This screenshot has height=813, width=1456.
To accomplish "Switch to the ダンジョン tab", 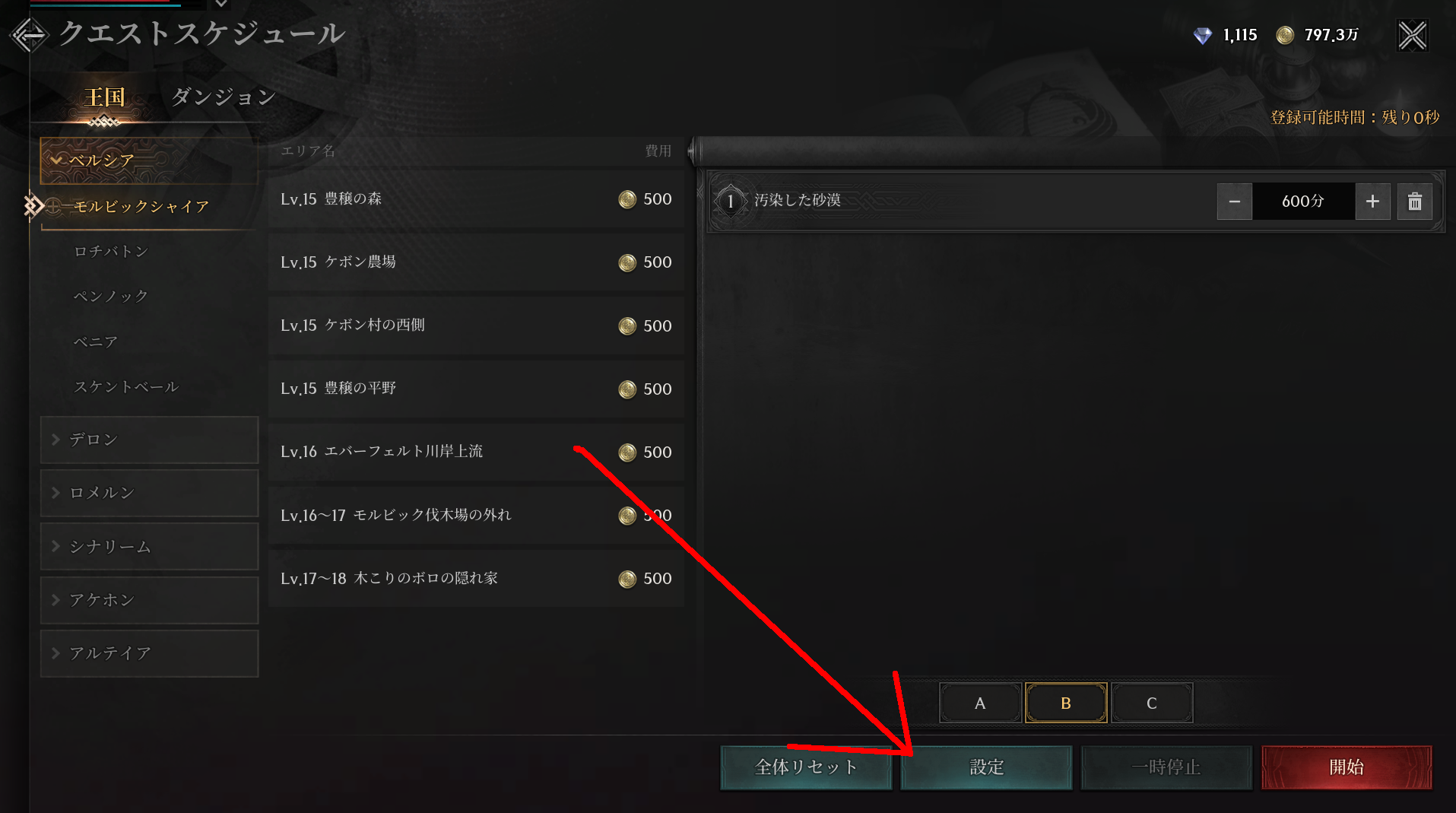I will tap(223, 97).
